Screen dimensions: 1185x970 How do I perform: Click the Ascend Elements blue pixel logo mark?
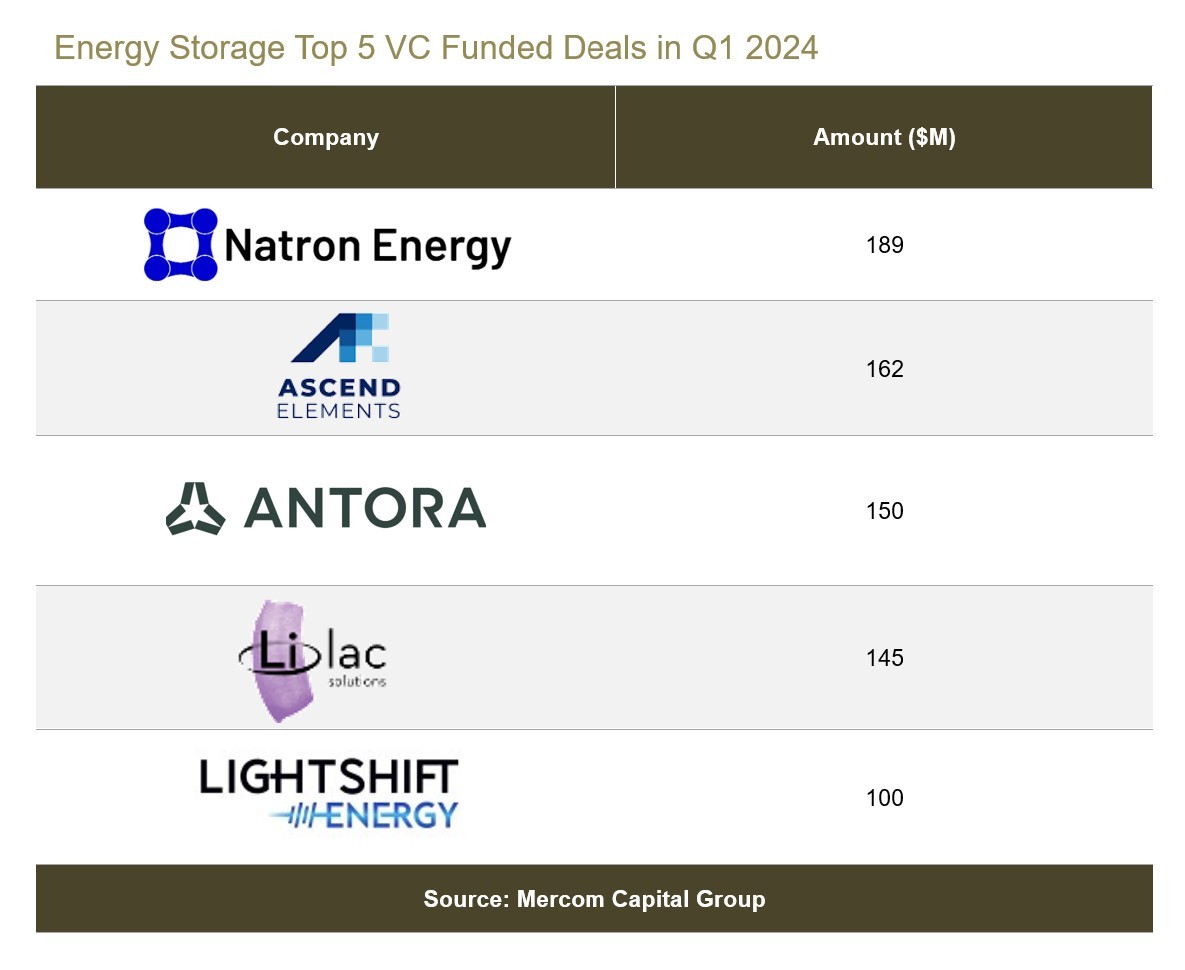point(340,338)
